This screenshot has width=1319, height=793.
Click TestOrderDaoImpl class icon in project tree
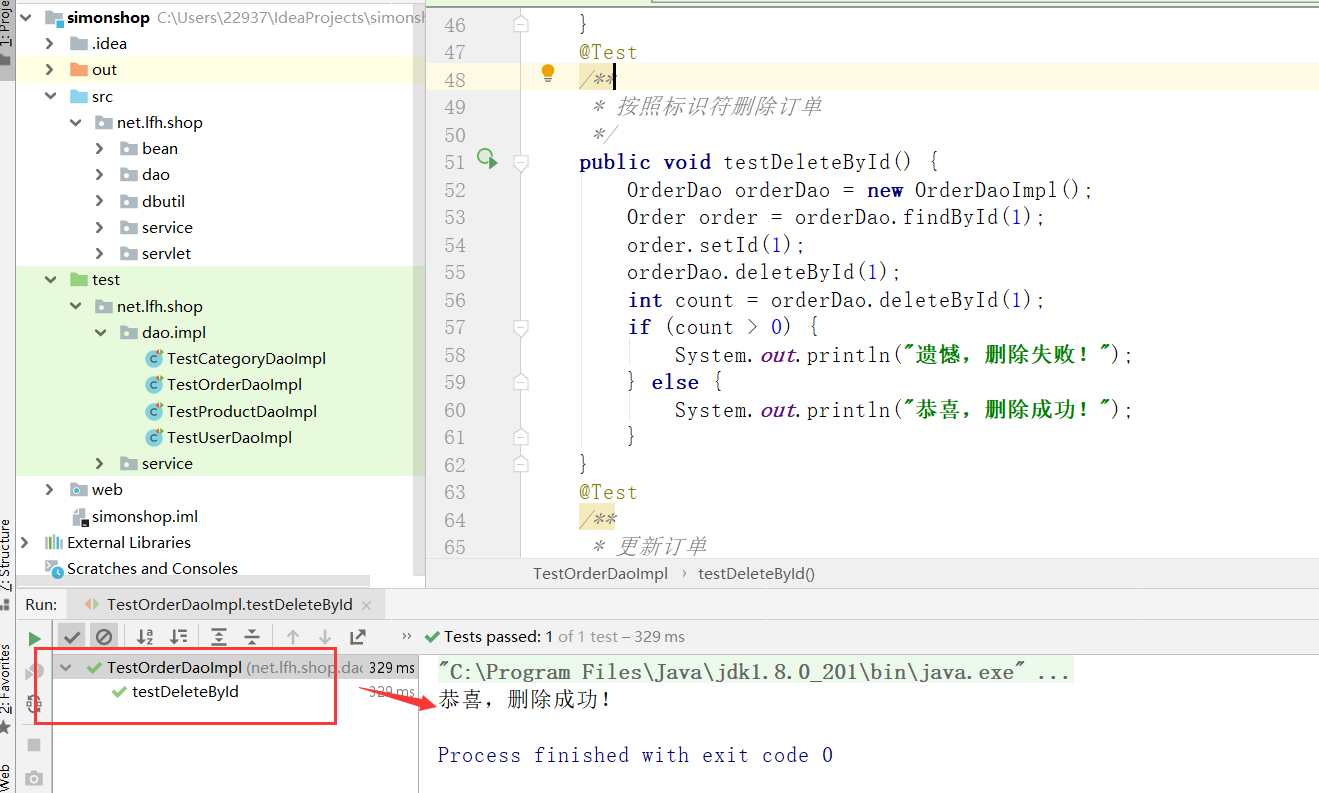point(154,384)
